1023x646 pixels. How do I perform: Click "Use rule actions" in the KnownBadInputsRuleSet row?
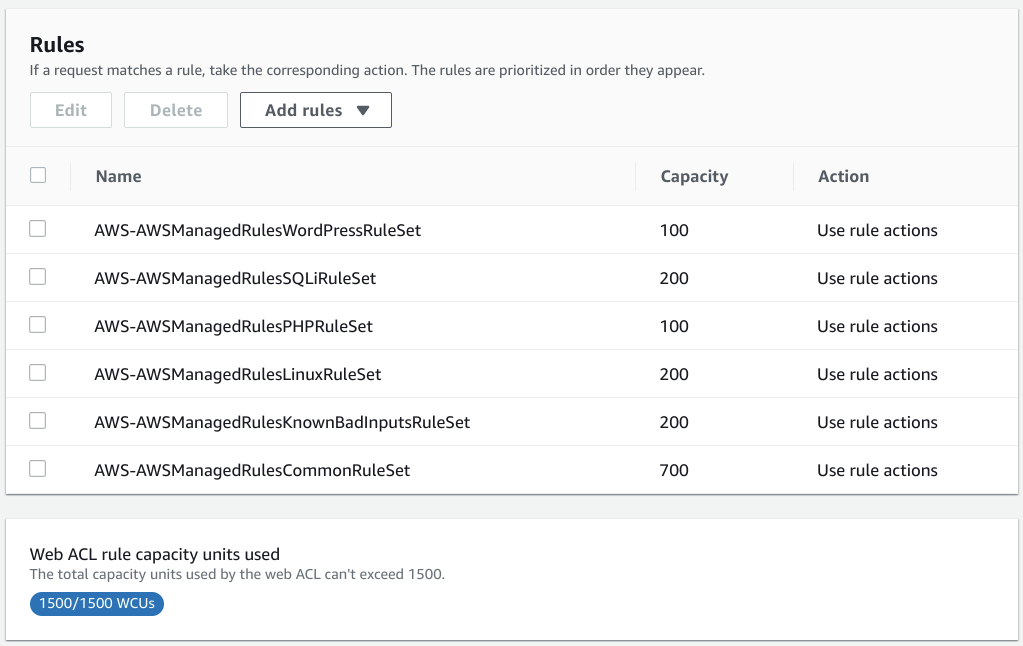pyautogui.click(x=877, y=422)
